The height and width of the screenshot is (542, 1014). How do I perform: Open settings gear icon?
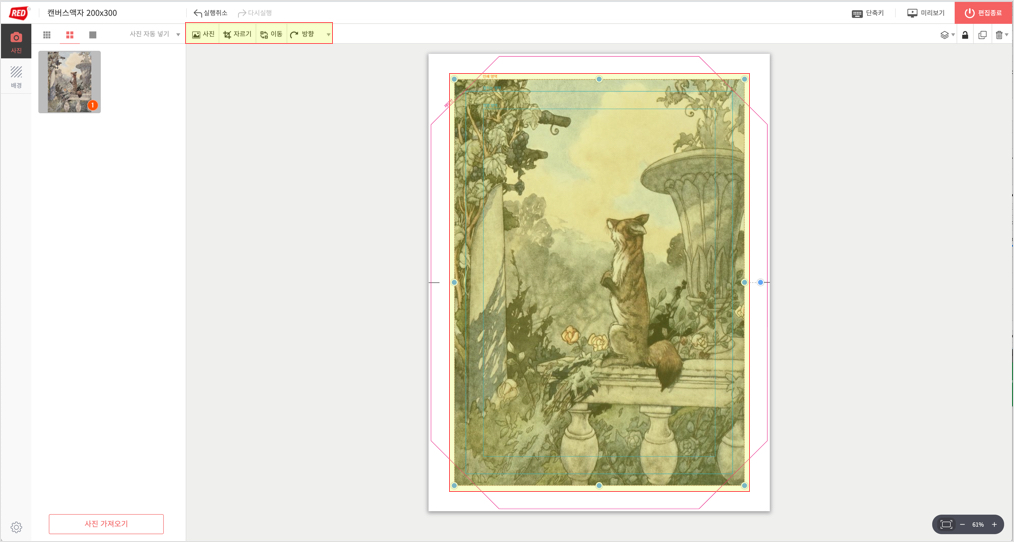(x=16, y=527)
